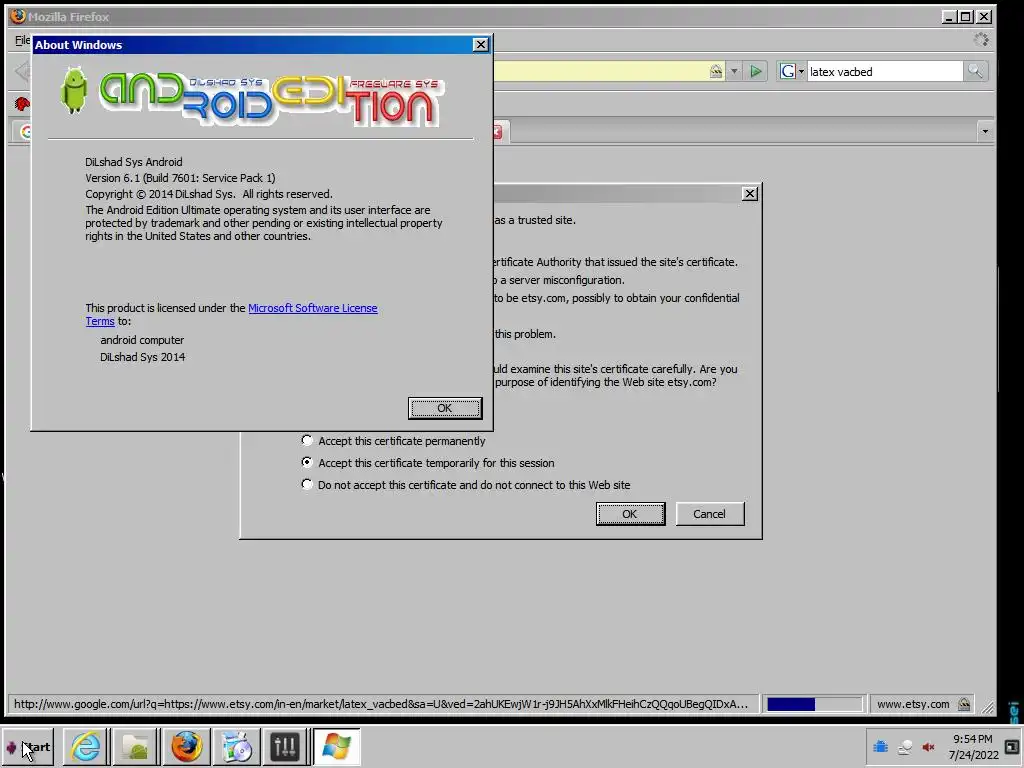Image resolution: width=1024 pixels, height=768 pixels.
Task: Open the Start menu
Action: pyautogui.click(x=29, y=747)
